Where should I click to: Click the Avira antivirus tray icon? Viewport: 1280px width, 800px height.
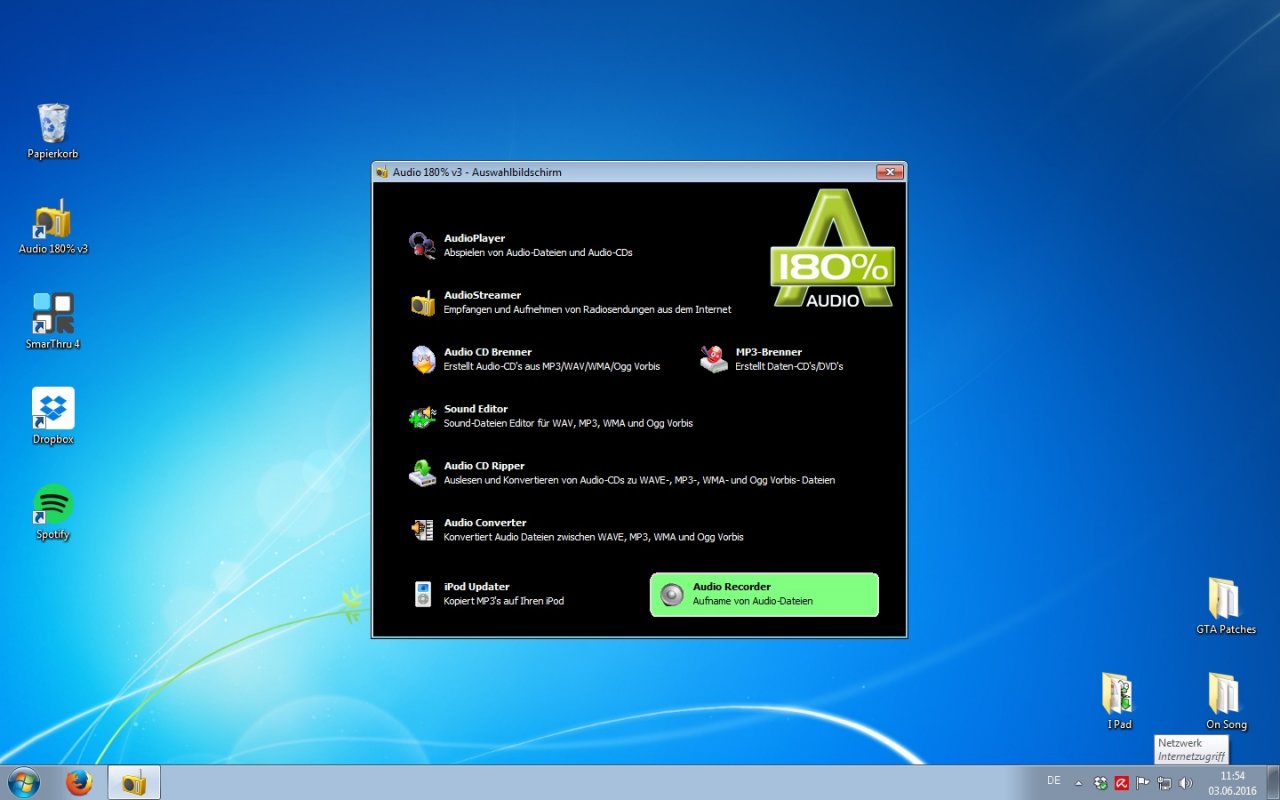click(x=1122, y=783)
